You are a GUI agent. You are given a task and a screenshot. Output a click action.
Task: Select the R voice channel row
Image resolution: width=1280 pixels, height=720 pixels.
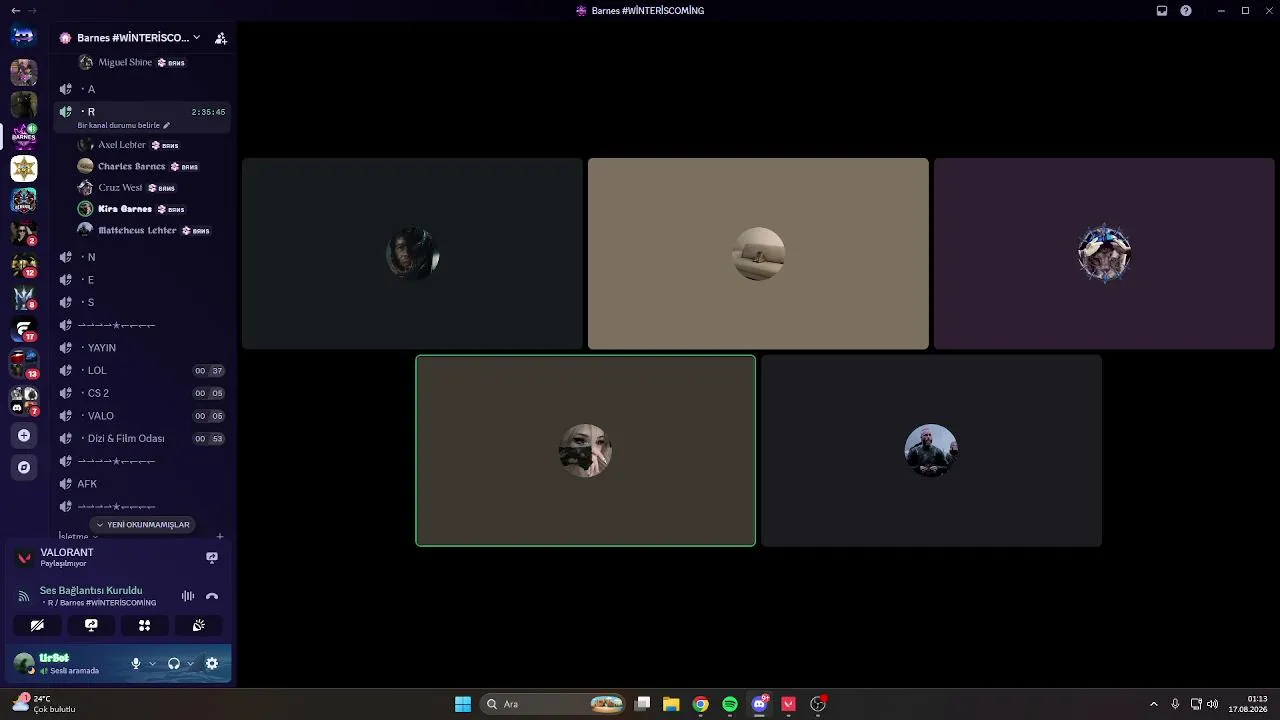coord(142,112)
